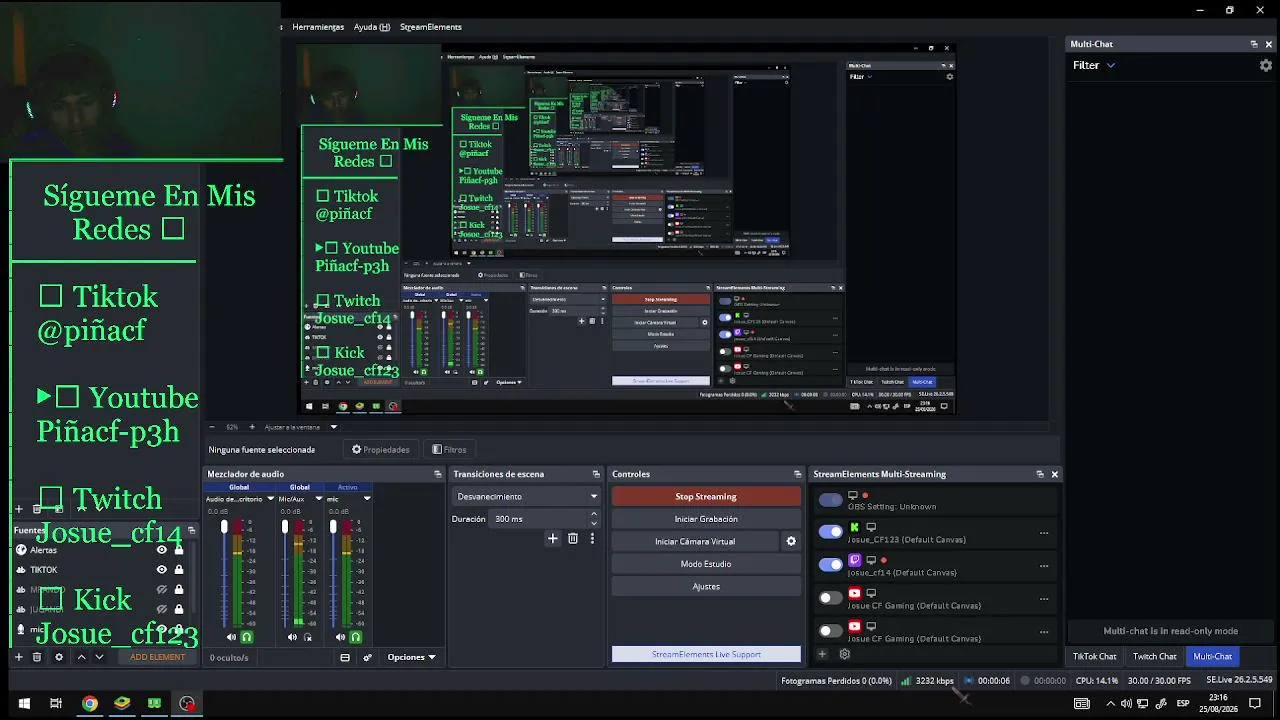Toggle the Josue_CF123 Kick output switch

tap(831, 532)
